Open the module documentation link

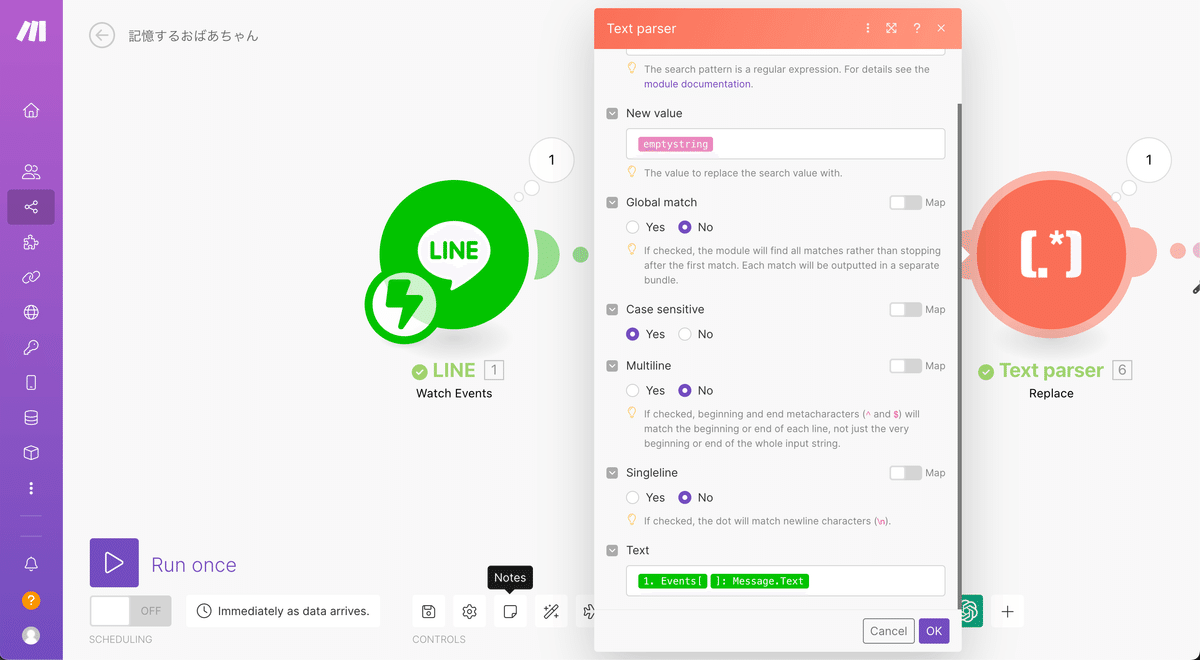pos(697,84)
